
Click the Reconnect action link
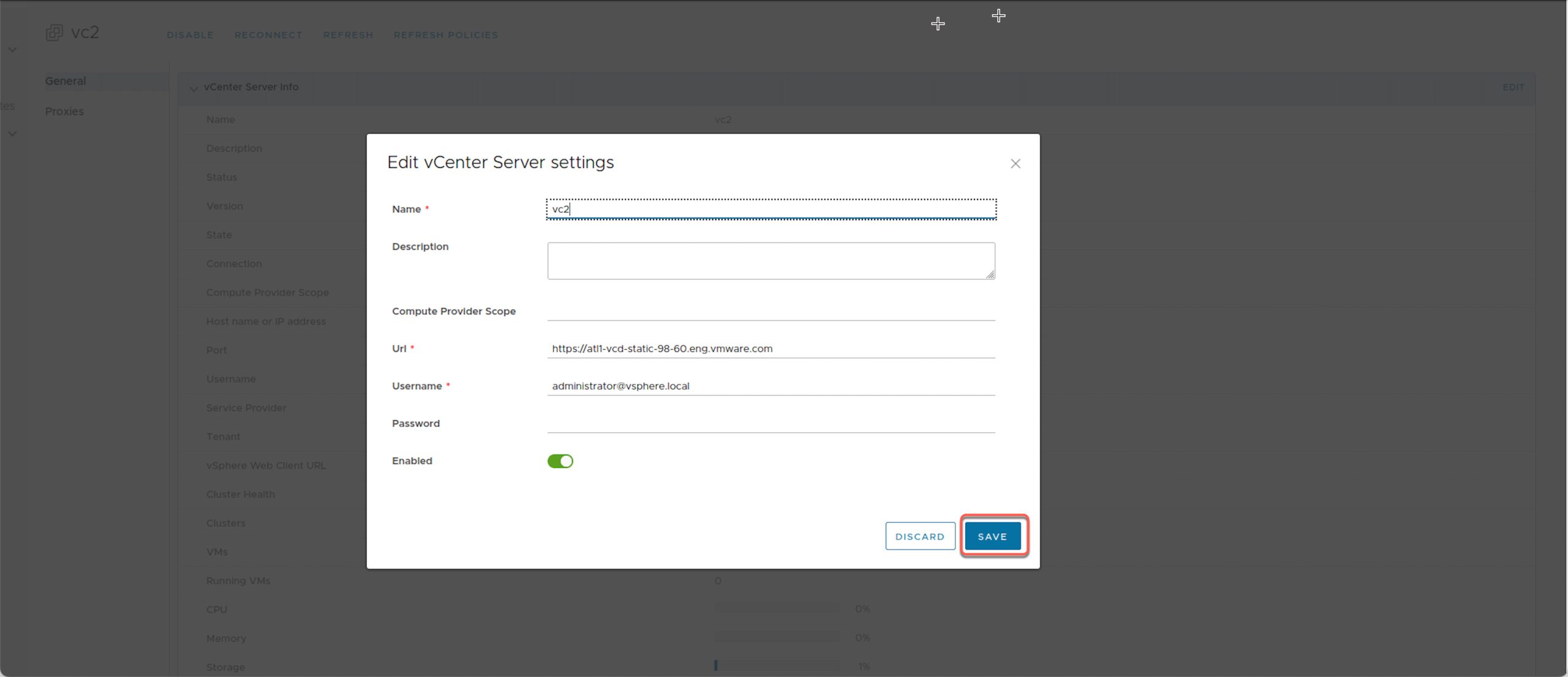click(268, 35)
